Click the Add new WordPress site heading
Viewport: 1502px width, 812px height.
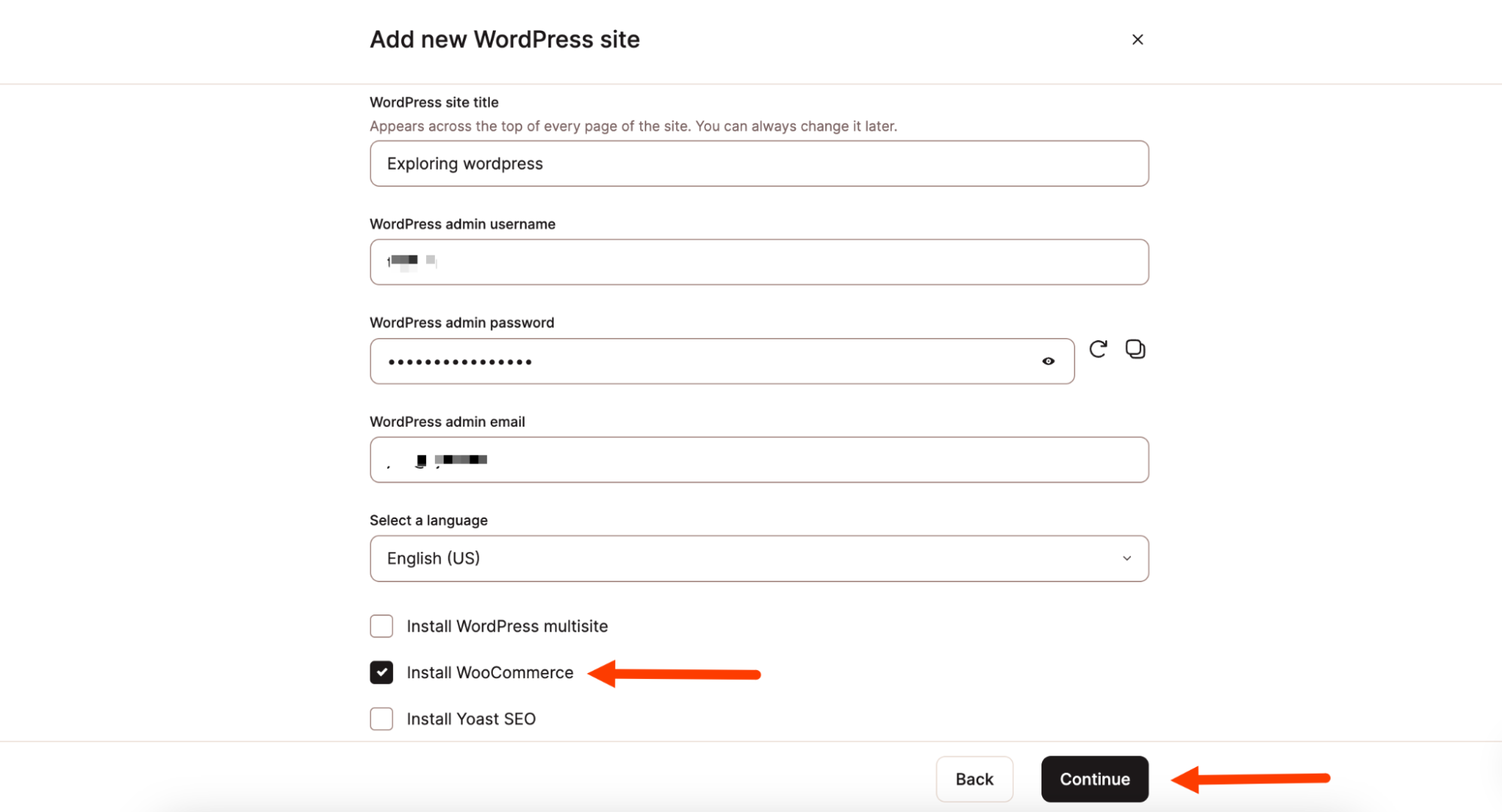(x=503, y=39)
